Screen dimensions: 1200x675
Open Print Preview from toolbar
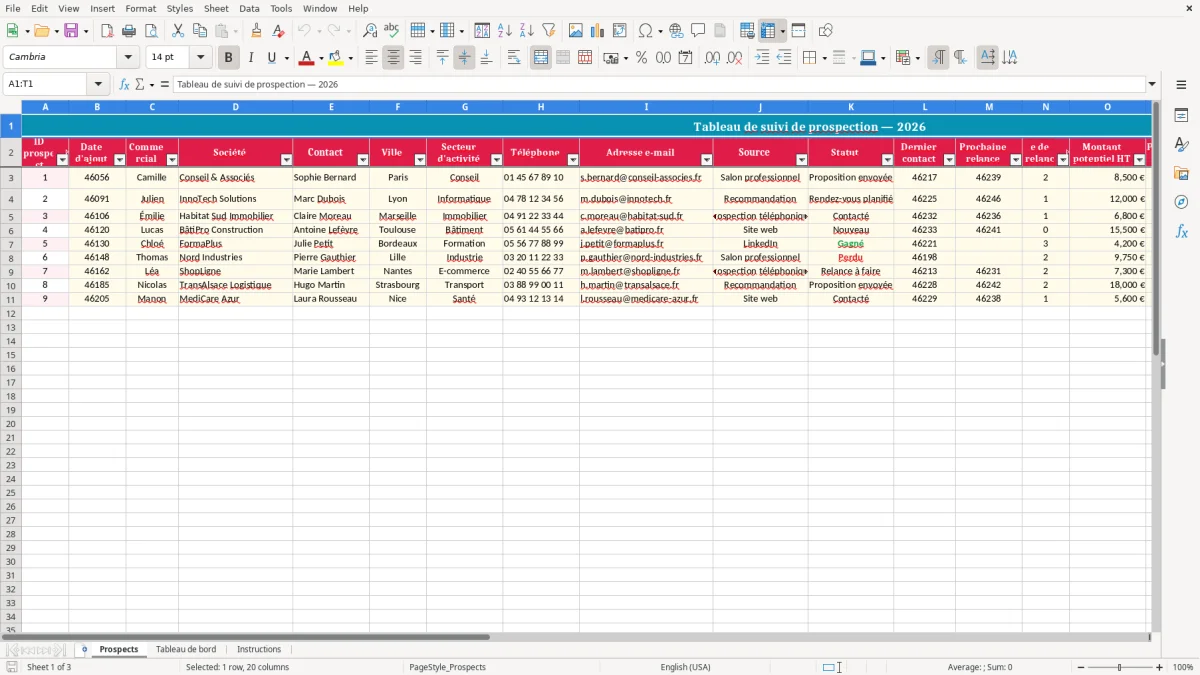pos(150,31)
